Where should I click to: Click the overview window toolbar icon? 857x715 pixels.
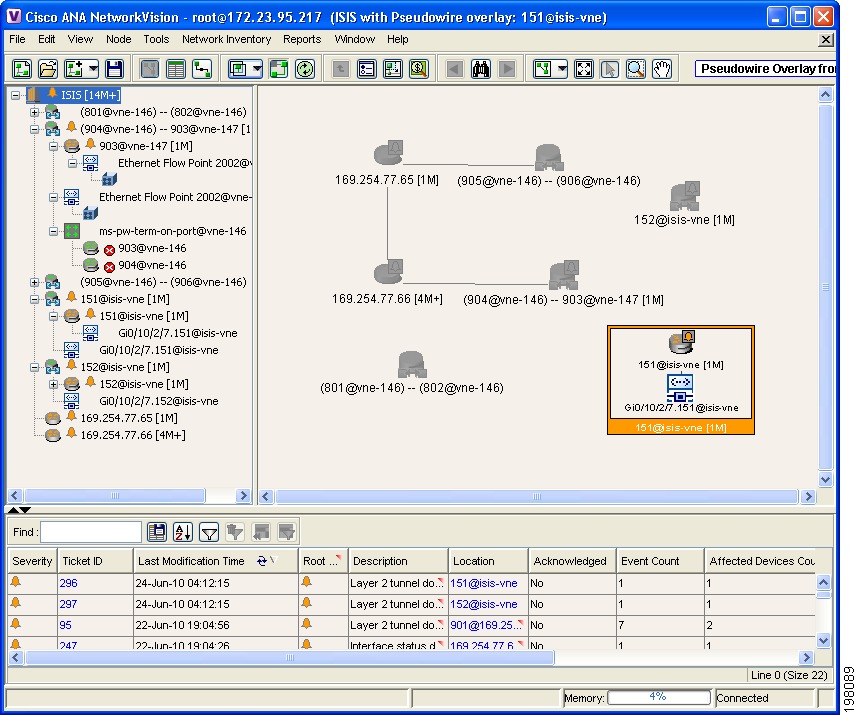392,69
